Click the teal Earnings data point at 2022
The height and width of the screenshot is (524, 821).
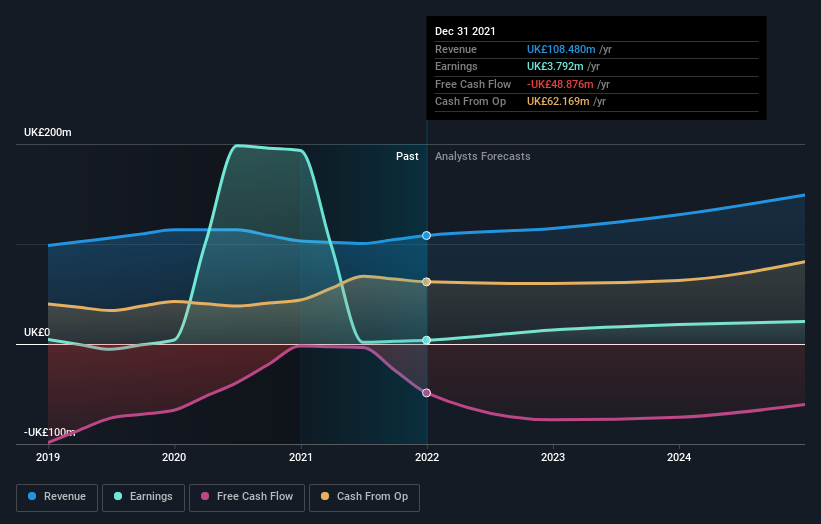pyautogui.click(x=427, y=340)
